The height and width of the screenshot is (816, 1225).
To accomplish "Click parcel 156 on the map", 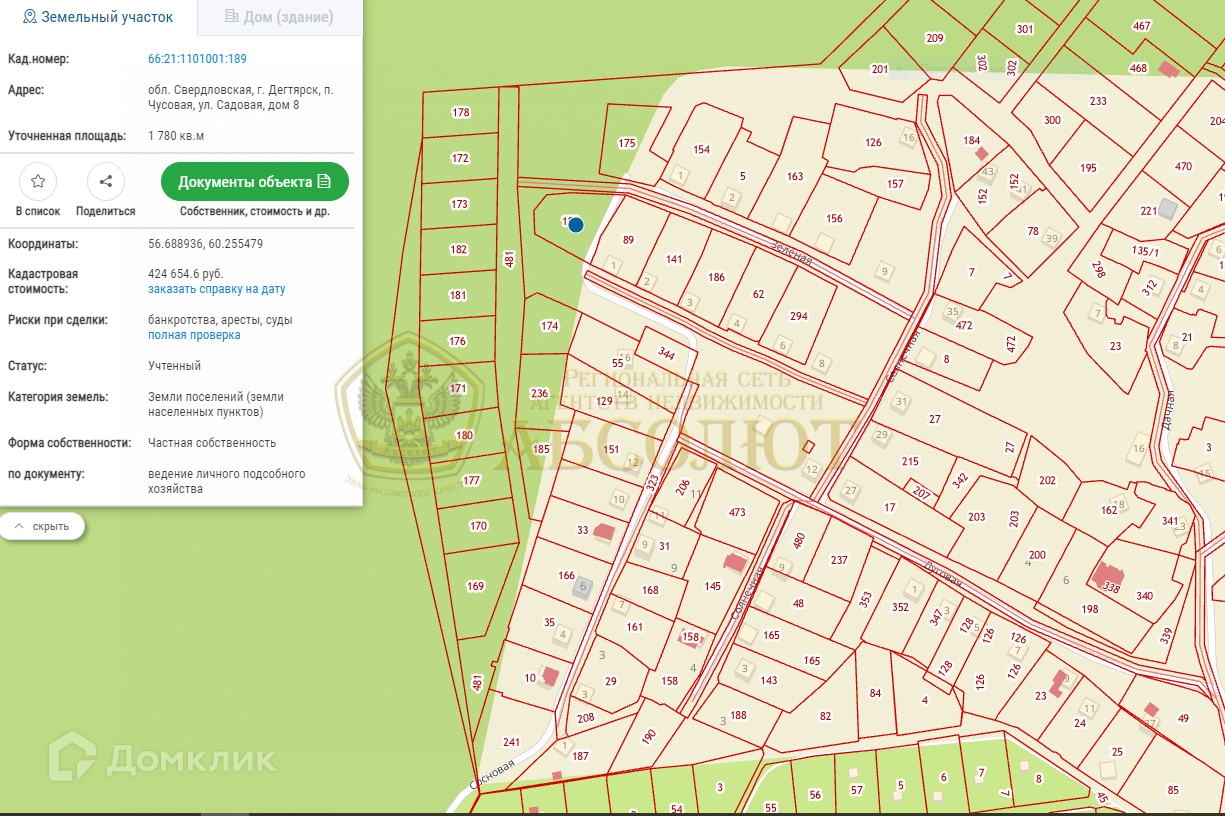I will (834, 218).
